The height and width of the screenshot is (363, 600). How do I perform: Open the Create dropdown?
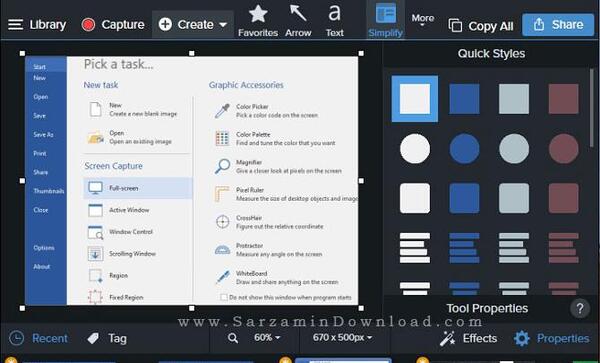[x=192, y=24]
